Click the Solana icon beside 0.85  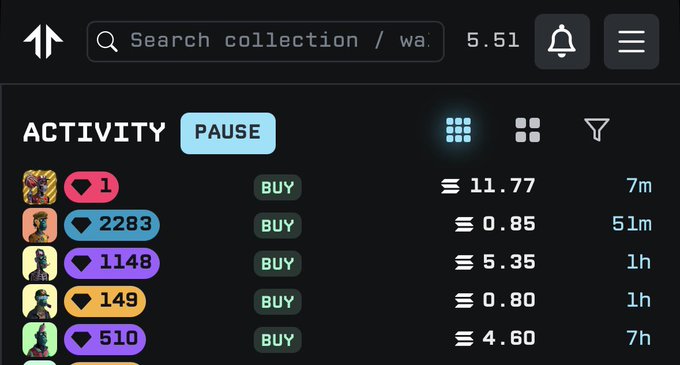coord(464,225)
